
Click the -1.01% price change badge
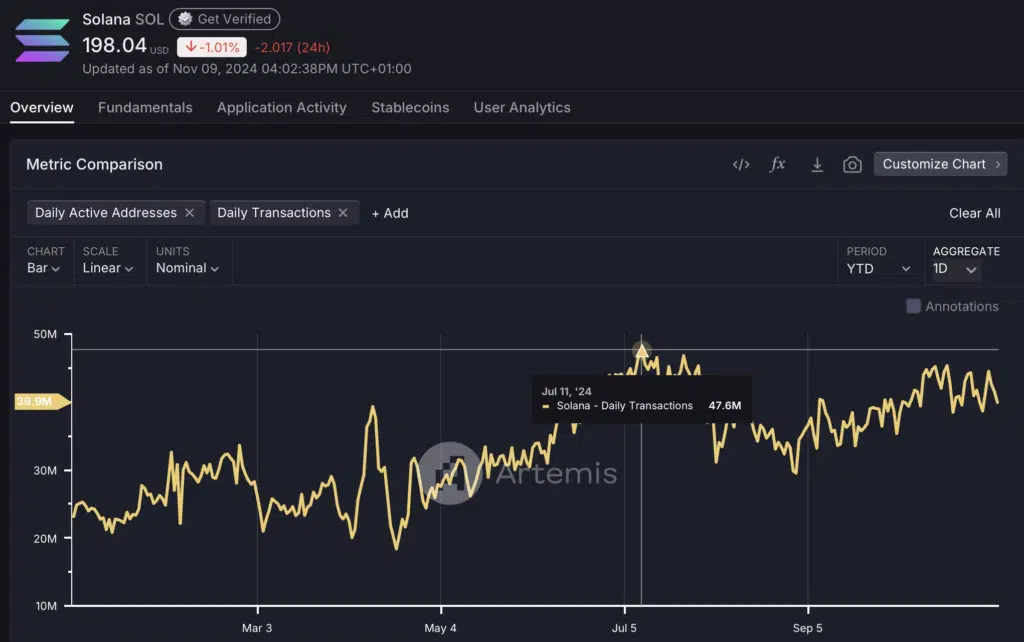pos(212,47)
